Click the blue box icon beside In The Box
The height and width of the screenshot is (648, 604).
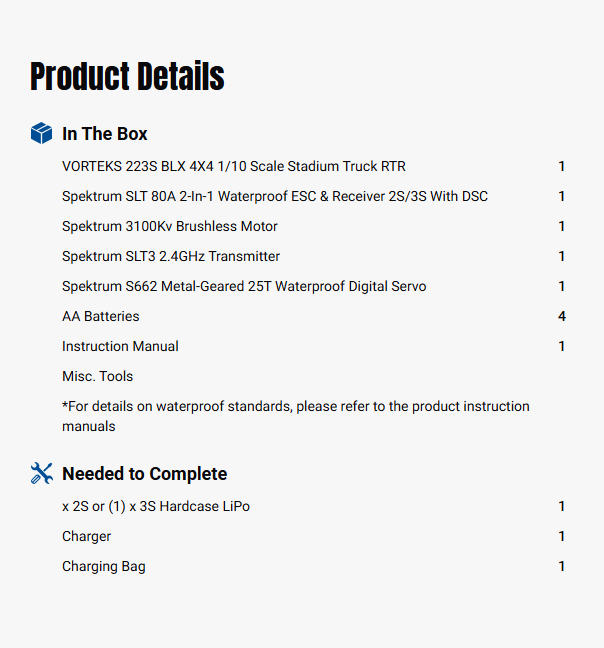[41, 133]
